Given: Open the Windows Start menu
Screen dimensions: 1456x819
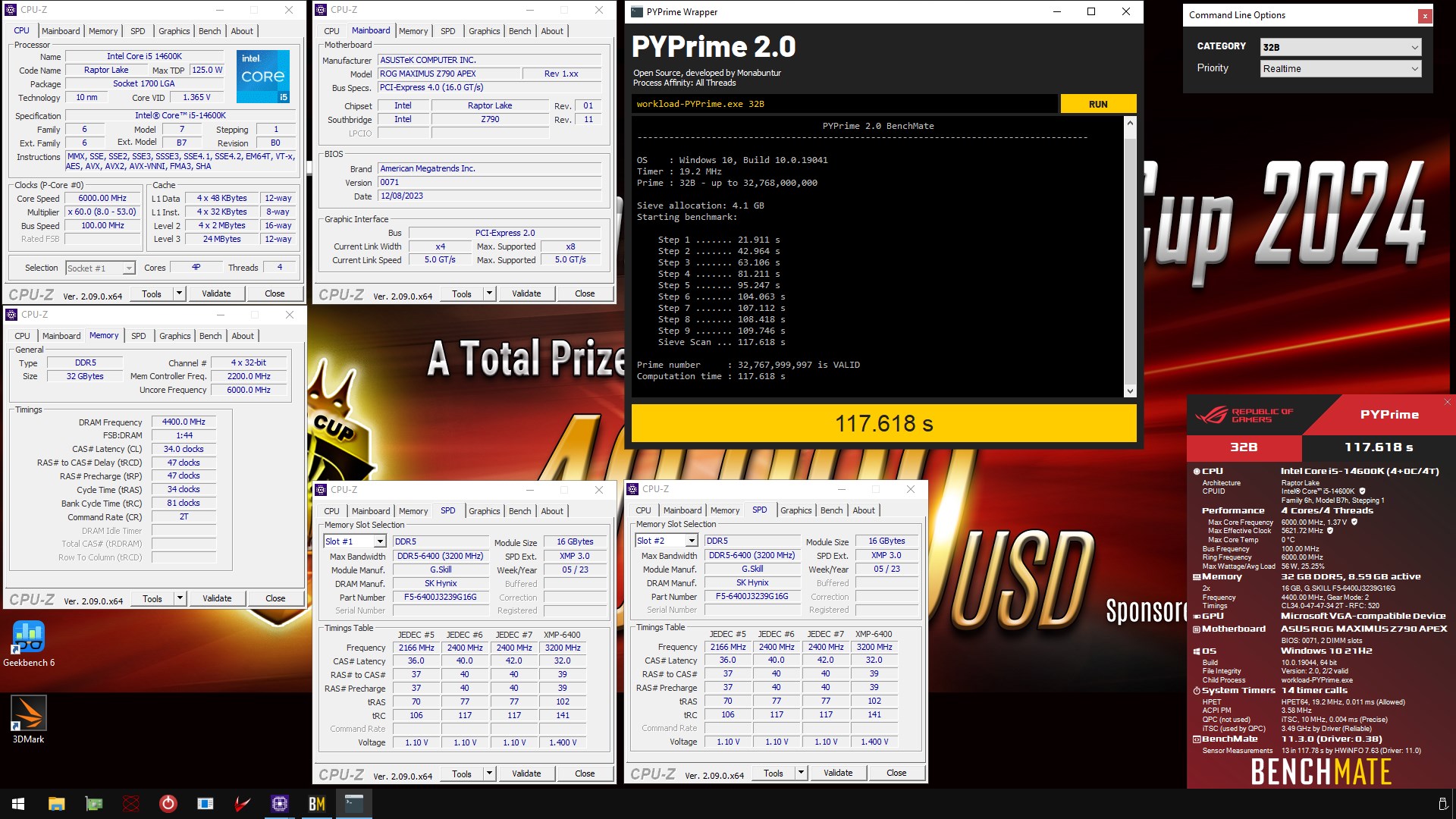Looking at the screenshot, I should coord(18,804).
